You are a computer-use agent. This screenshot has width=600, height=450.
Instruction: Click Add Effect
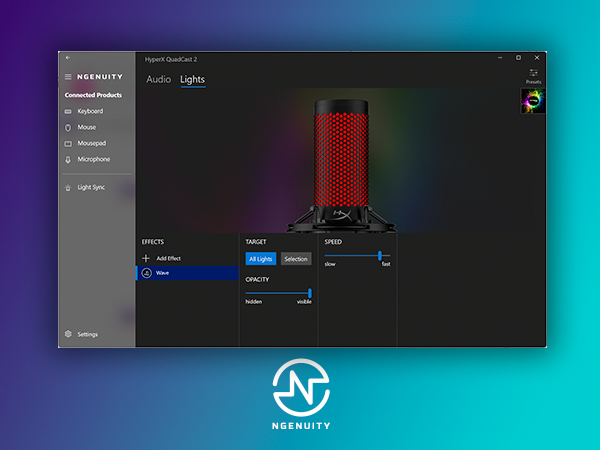point(168,259)
